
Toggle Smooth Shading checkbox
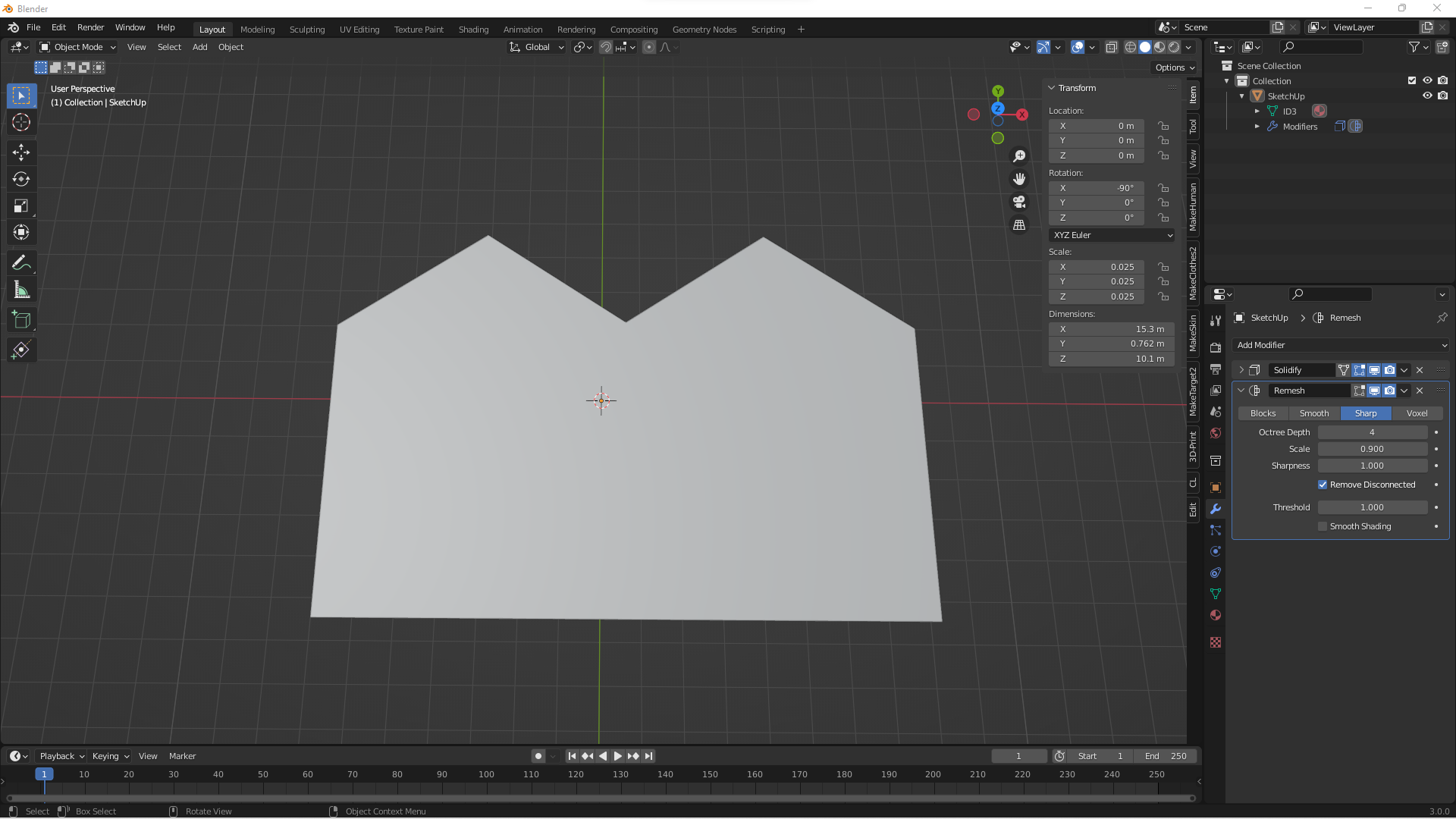(1322, 525)
